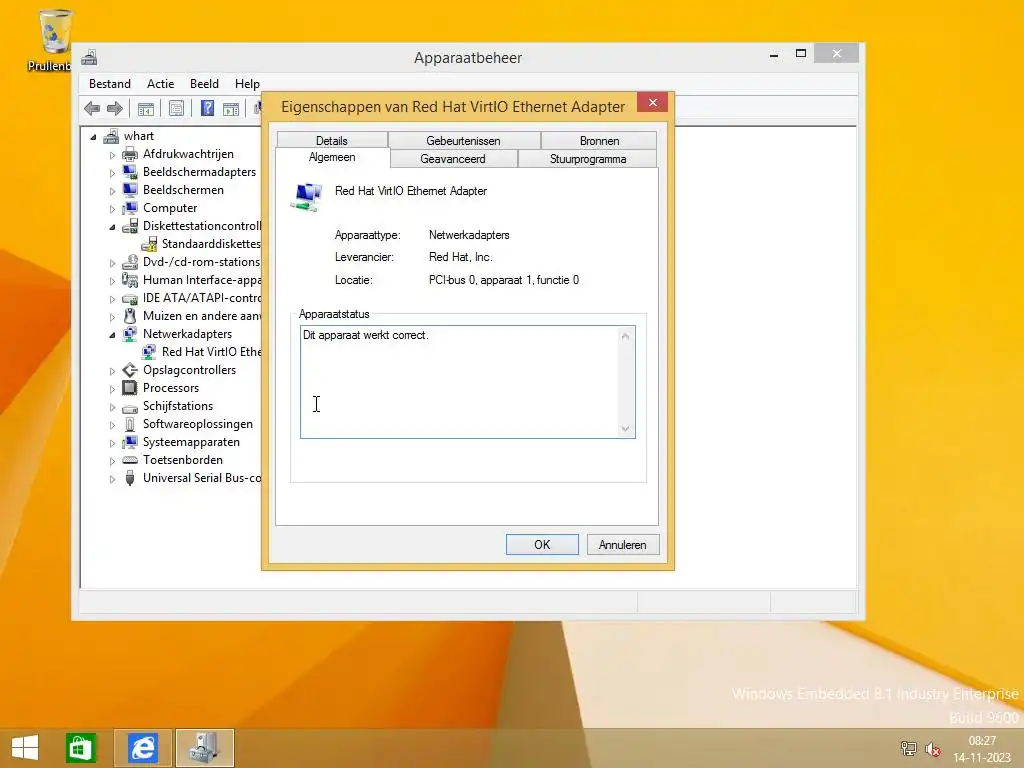Image resolution: width=1024 pixels, height=768 pixels.
Task: Click the properties sheet toolbar icon
Action: [x=176, y=108]
